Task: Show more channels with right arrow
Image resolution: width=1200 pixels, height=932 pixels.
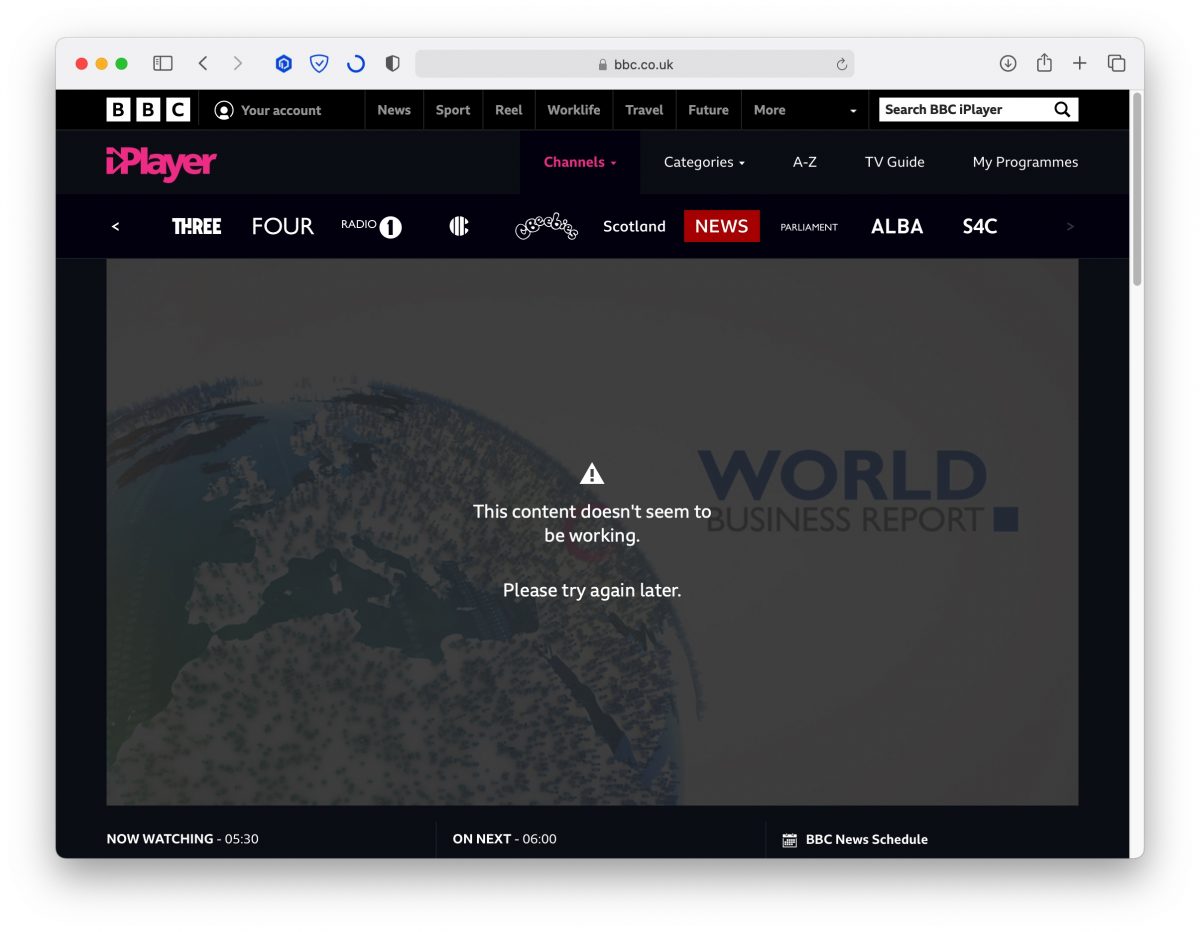Action: [1070, 227]
